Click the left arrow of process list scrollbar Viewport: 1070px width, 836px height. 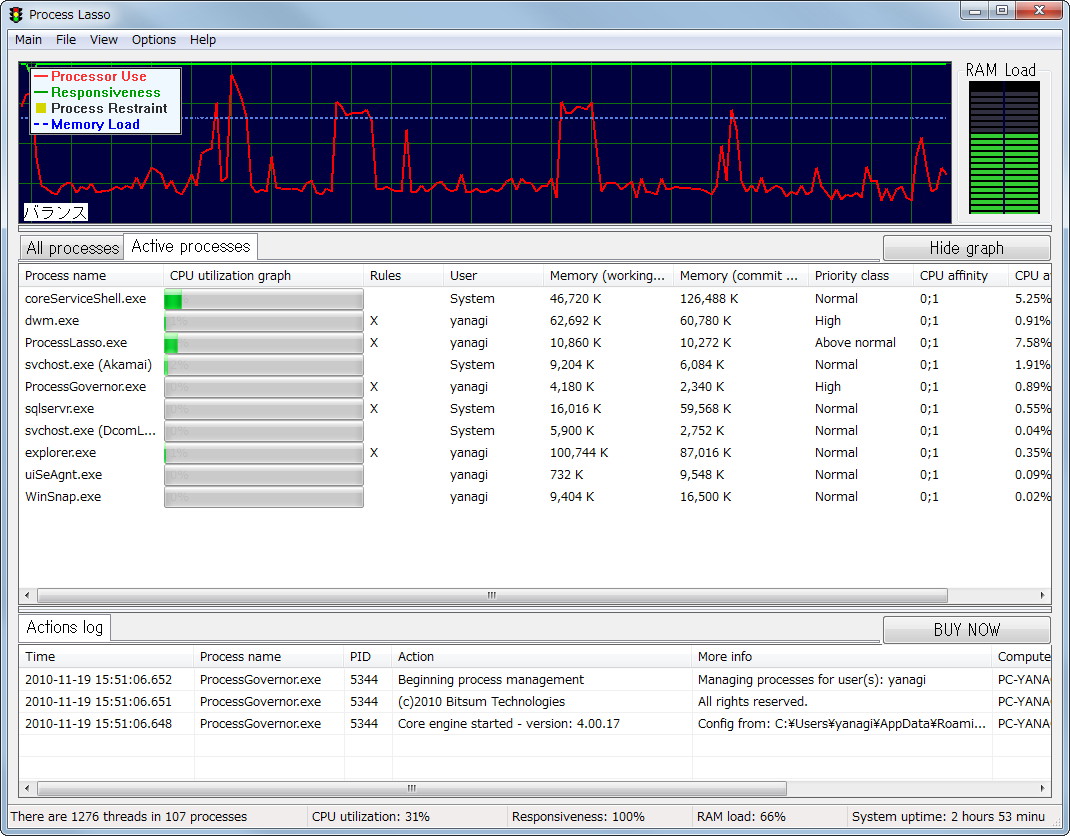tap(27, 596)
